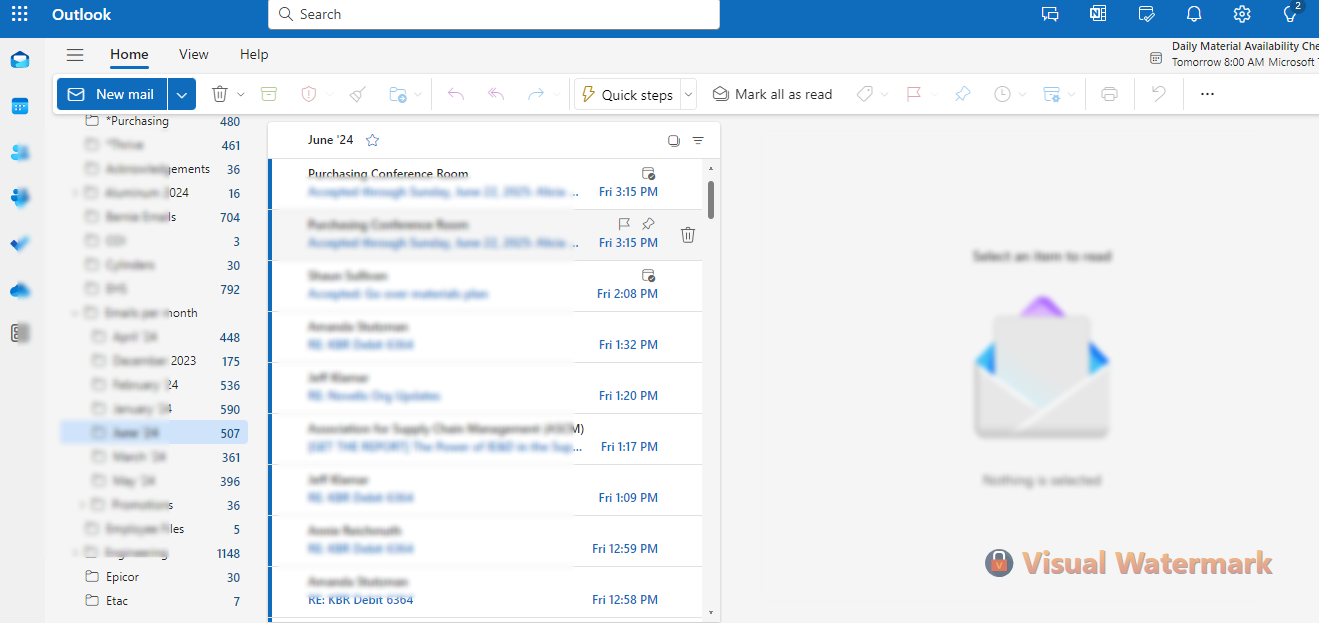Open Teams chat icon in header
Viewport: 1319px width, 623px height.
tap(1050, 14)
